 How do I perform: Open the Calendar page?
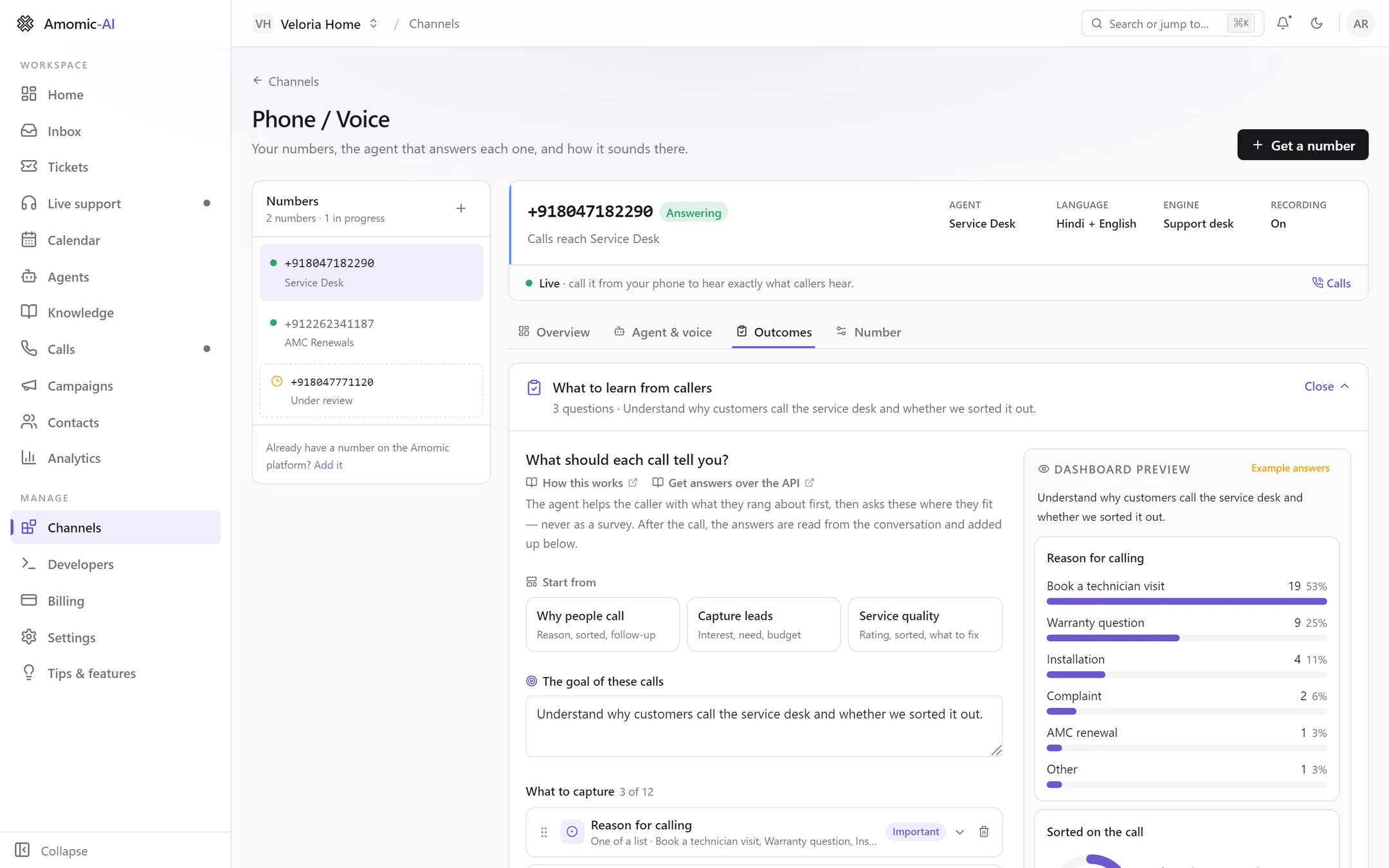pyautogui.click(x=116, y=240)
